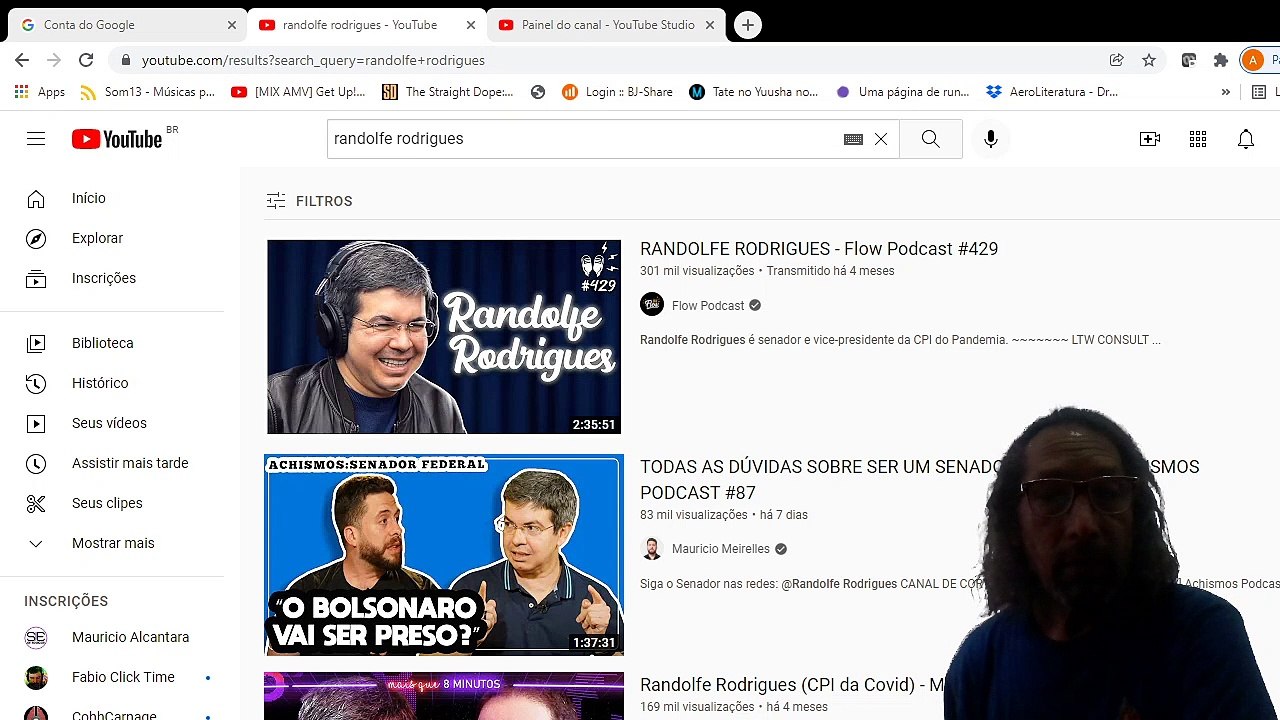Screen dimensions: 1280x720
Task: Go forward with the browser forward arrow
Action: [x=54, y=60]
